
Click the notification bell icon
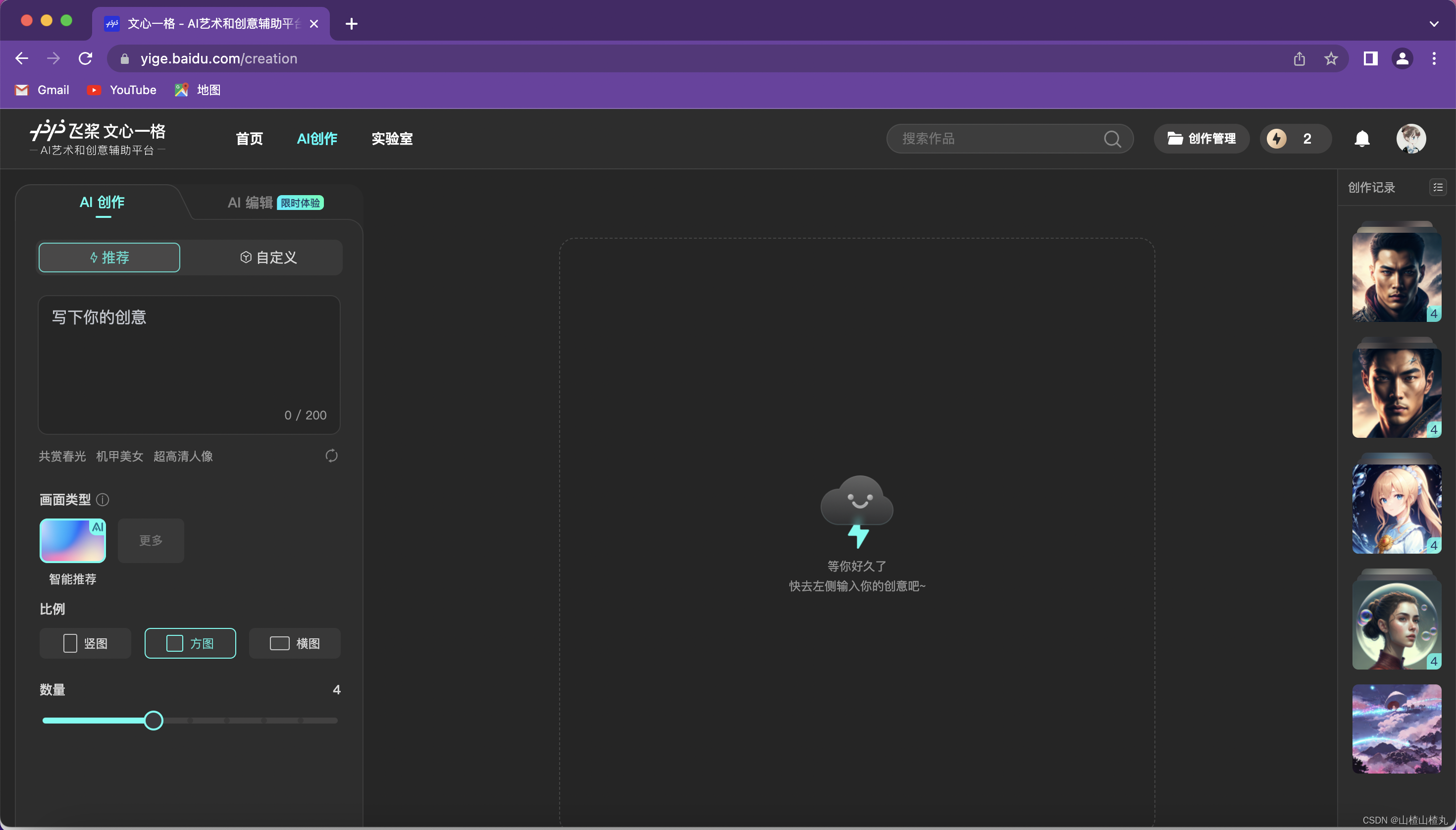1362,139
